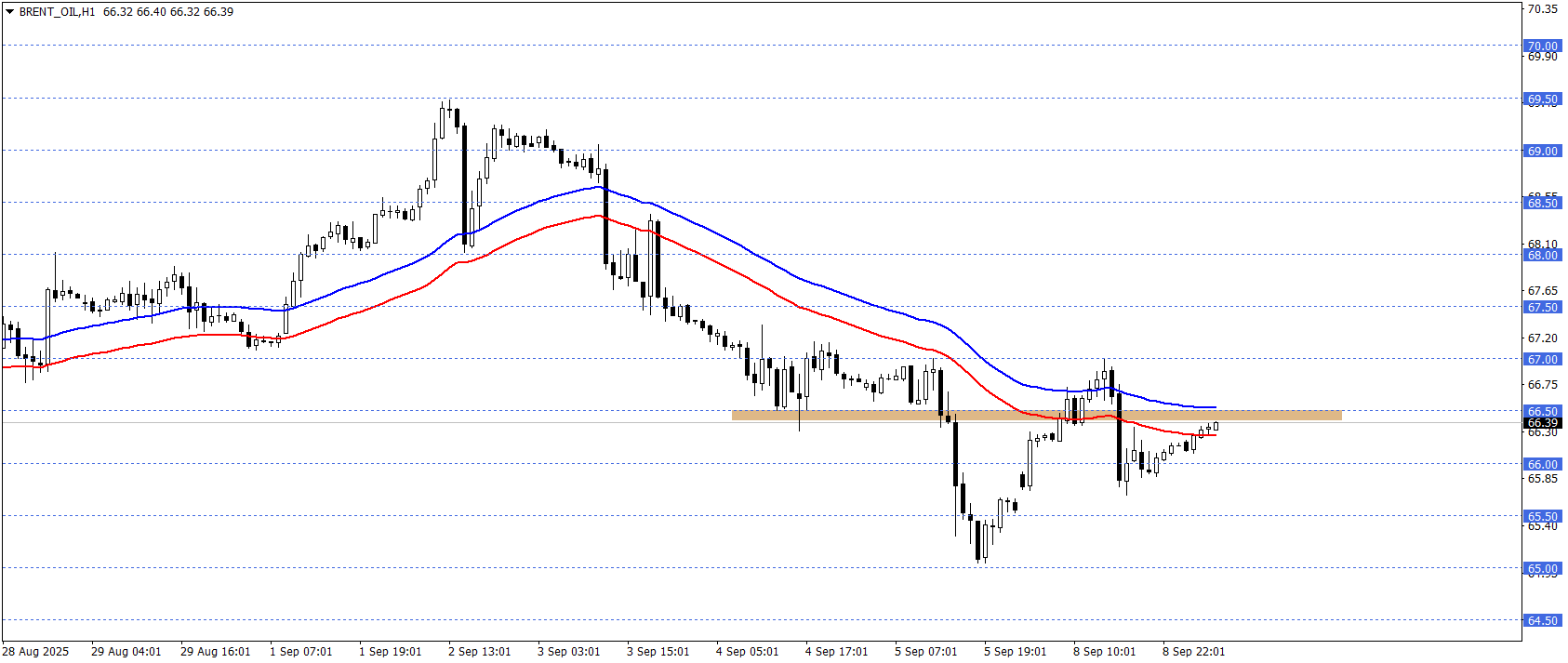Click the 2 Sep 13:01 time label
Screen dimensions: 1568x663
coord(479,652)
